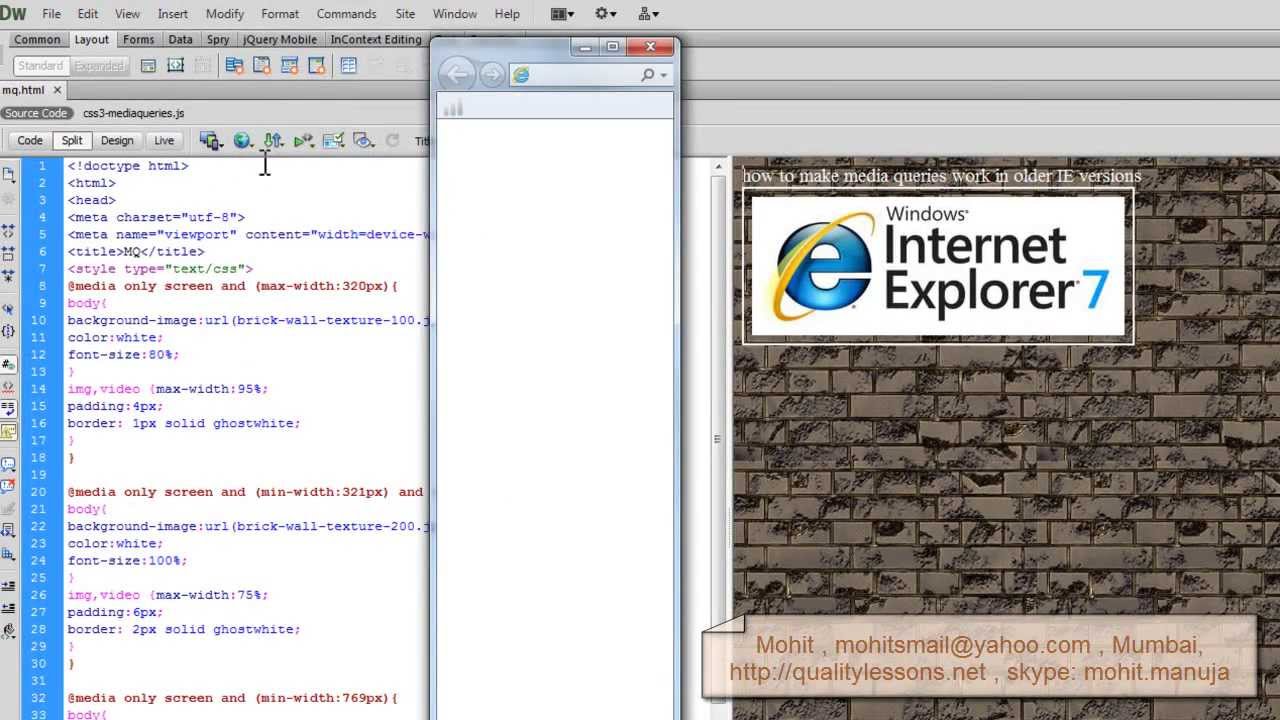This screenshot has height=720, width=1280.
Task: Show Source Code of mq.html
Action: click(36, 114)
